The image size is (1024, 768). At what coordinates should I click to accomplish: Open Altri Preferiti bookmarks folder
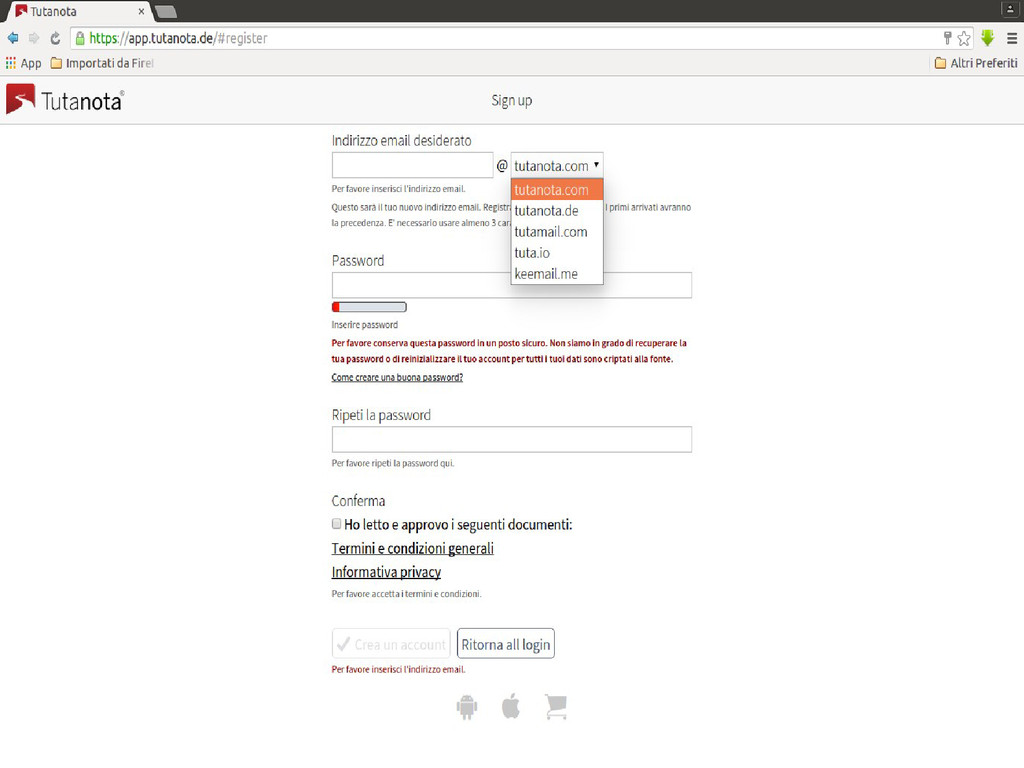pyautogui.click(x=976, y=63)
